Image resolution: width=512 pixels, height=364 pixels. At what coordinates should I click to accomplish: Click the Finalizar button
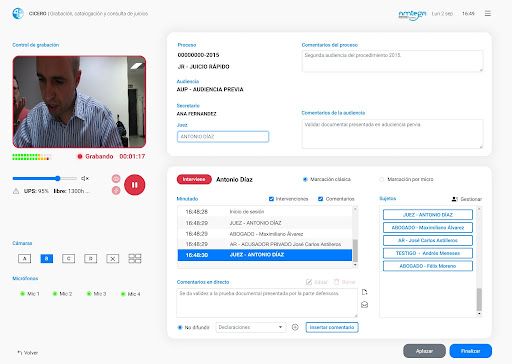471,351
